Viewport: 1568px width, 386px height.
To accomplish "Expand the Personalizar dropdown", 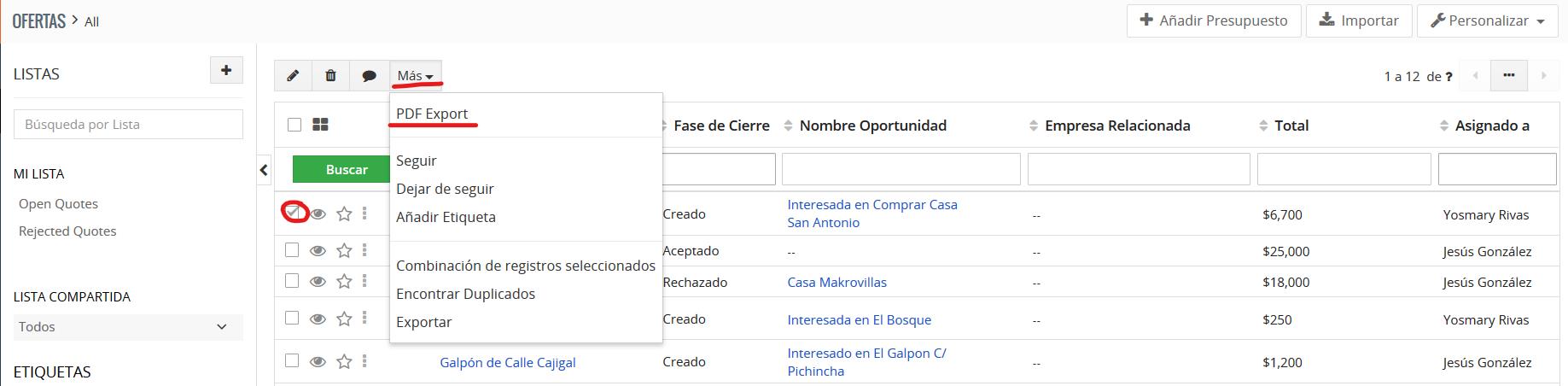I will (1488, 20).
